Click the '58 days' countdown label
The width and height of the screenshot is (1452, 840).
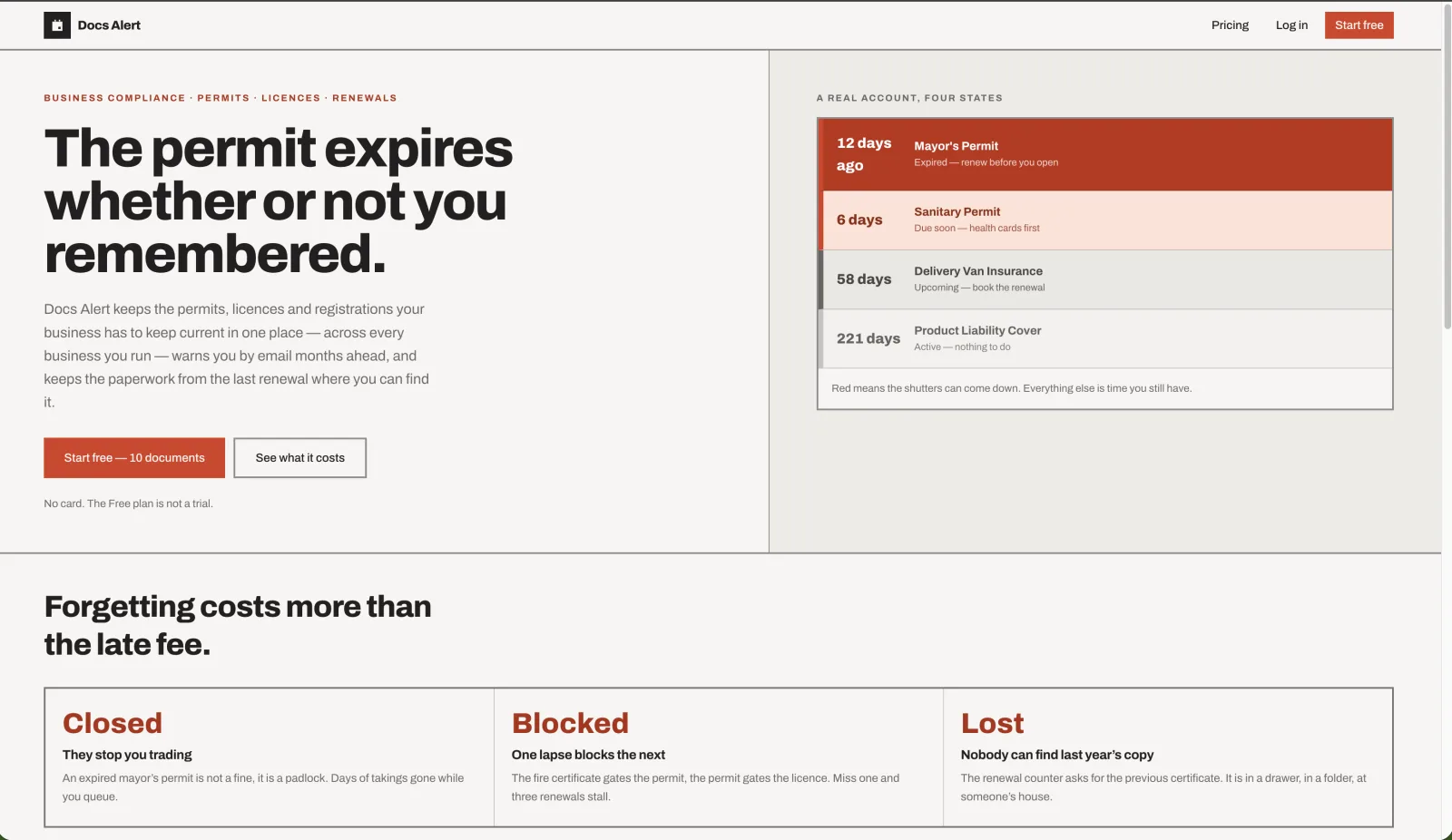click(x=864, y=279)
